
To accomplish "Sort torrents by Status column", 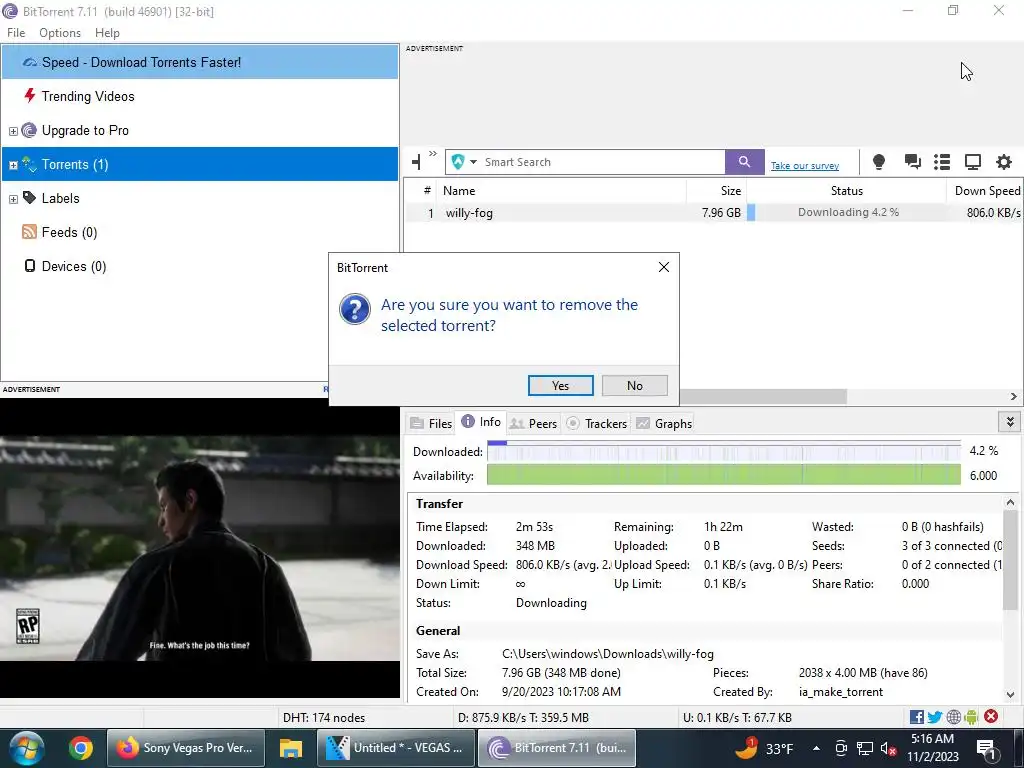I will [x=846, y=191].
